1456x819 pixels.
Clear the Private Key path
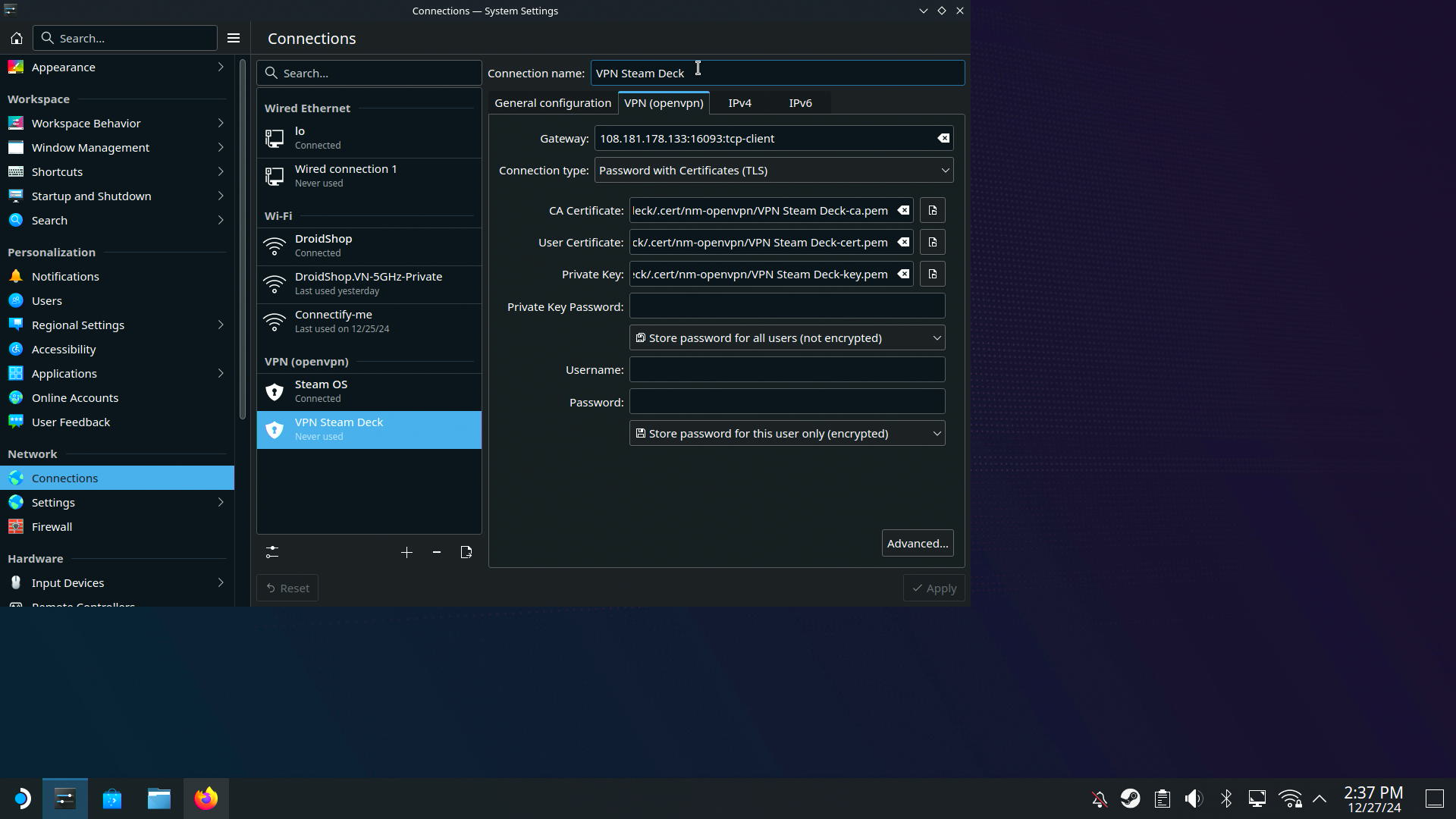903,274
